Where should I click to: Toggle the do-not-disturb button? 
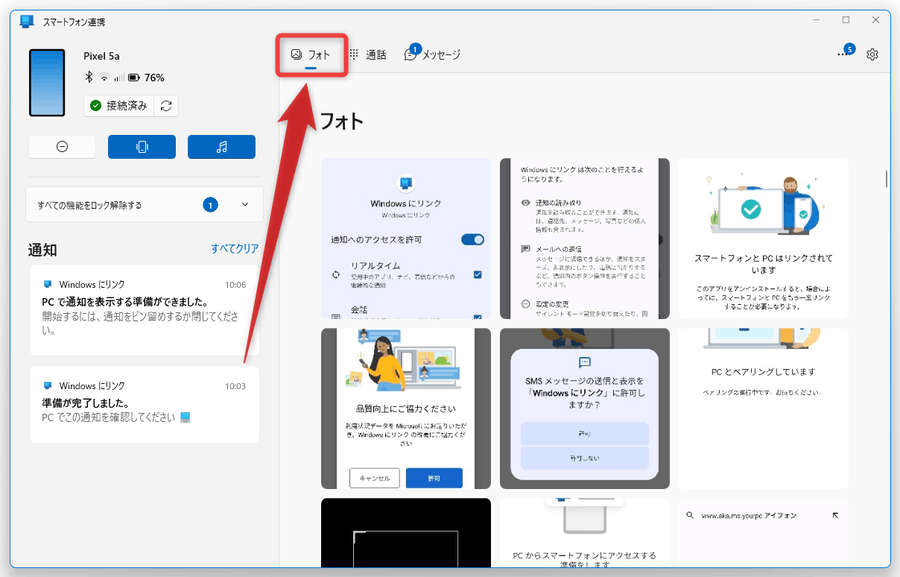point(62,146)
